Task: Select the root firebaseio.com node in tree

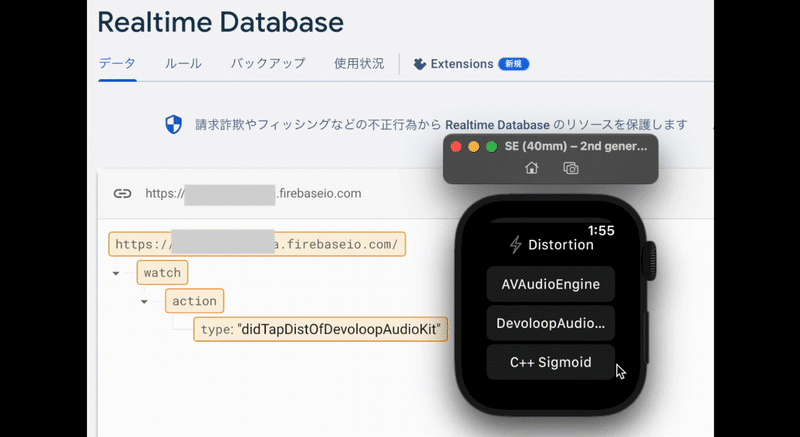Action: [257, 244]
